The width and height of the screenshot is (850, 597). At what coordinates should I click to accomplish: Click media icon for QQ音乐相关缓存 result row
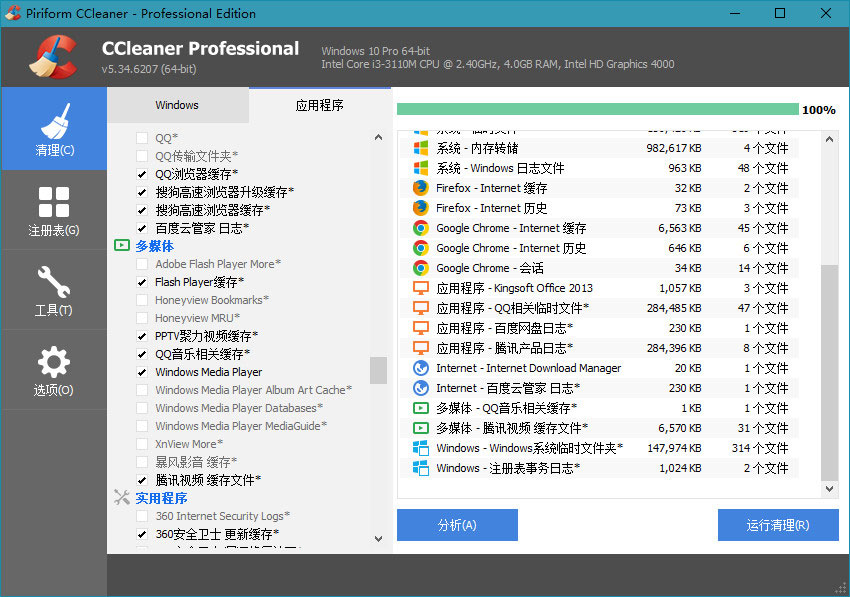[x=421, y=408]
